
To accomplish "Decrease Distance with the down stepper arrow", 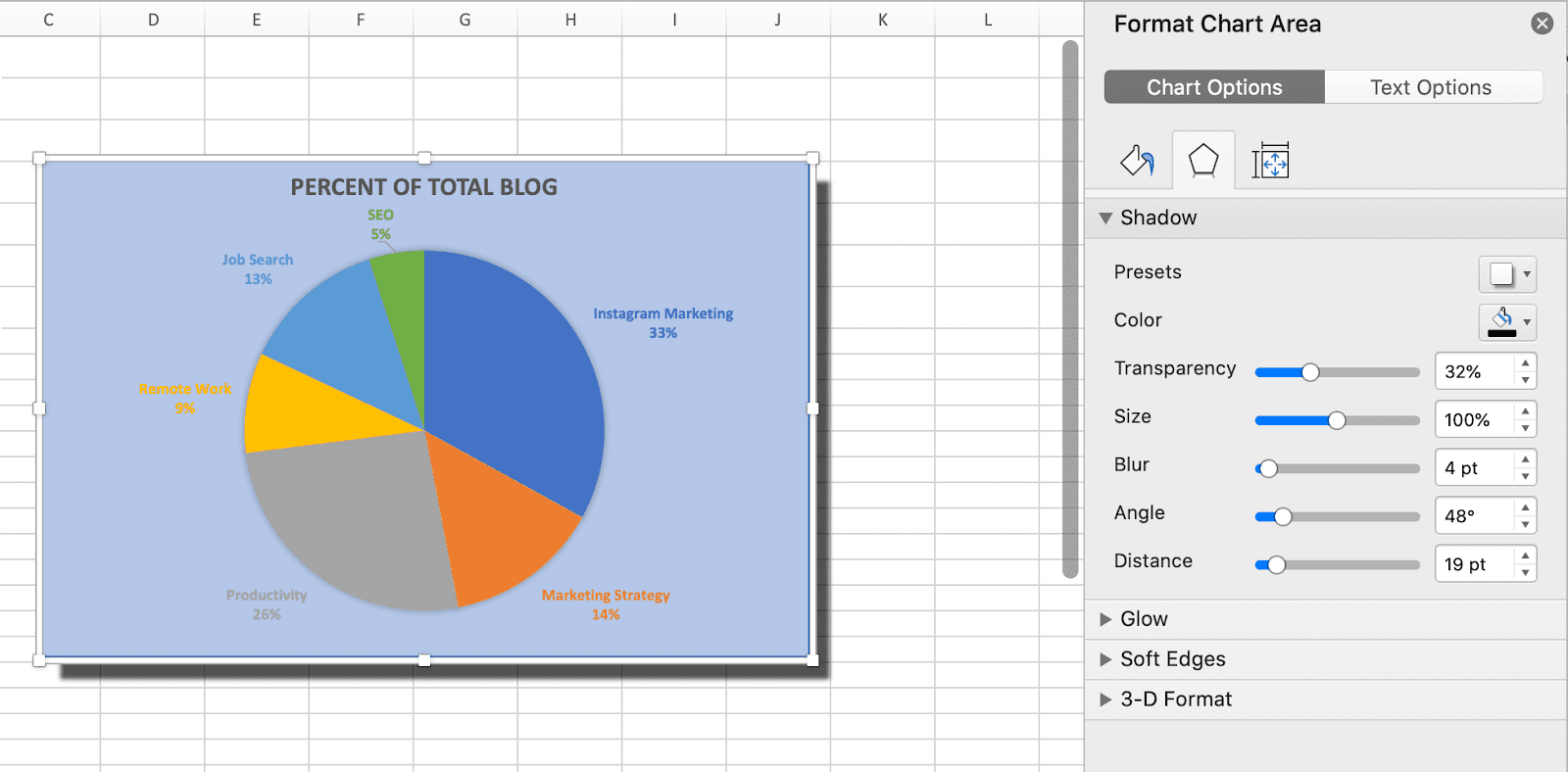I will 1526,572.
